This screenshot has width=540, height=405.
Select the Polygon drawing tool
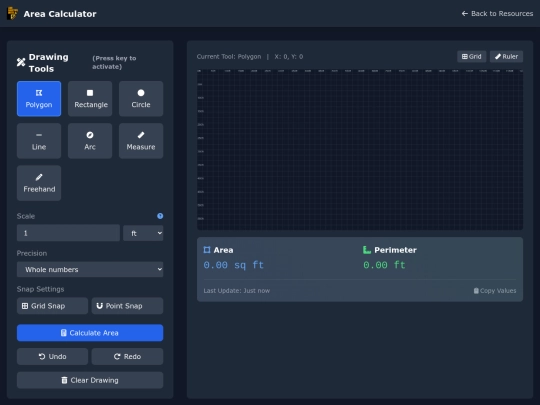(x=39, y=99)
